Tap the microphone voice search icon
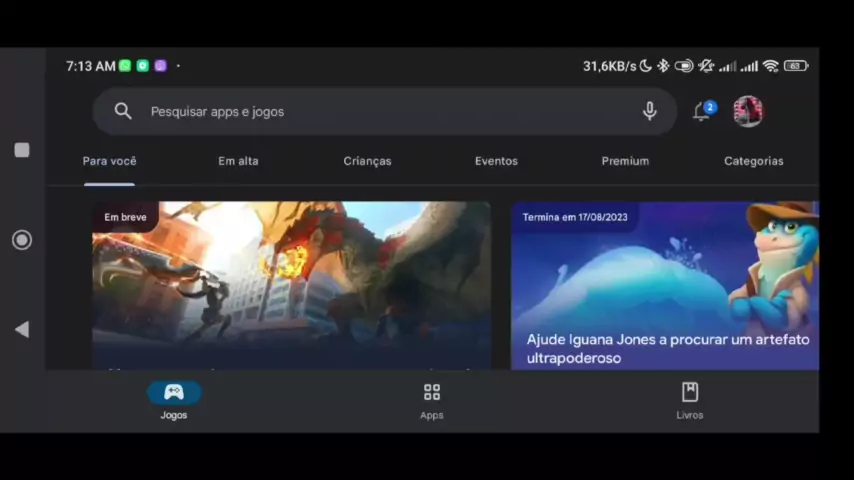This screenshot has height=480, width=854. pos(649,111)
